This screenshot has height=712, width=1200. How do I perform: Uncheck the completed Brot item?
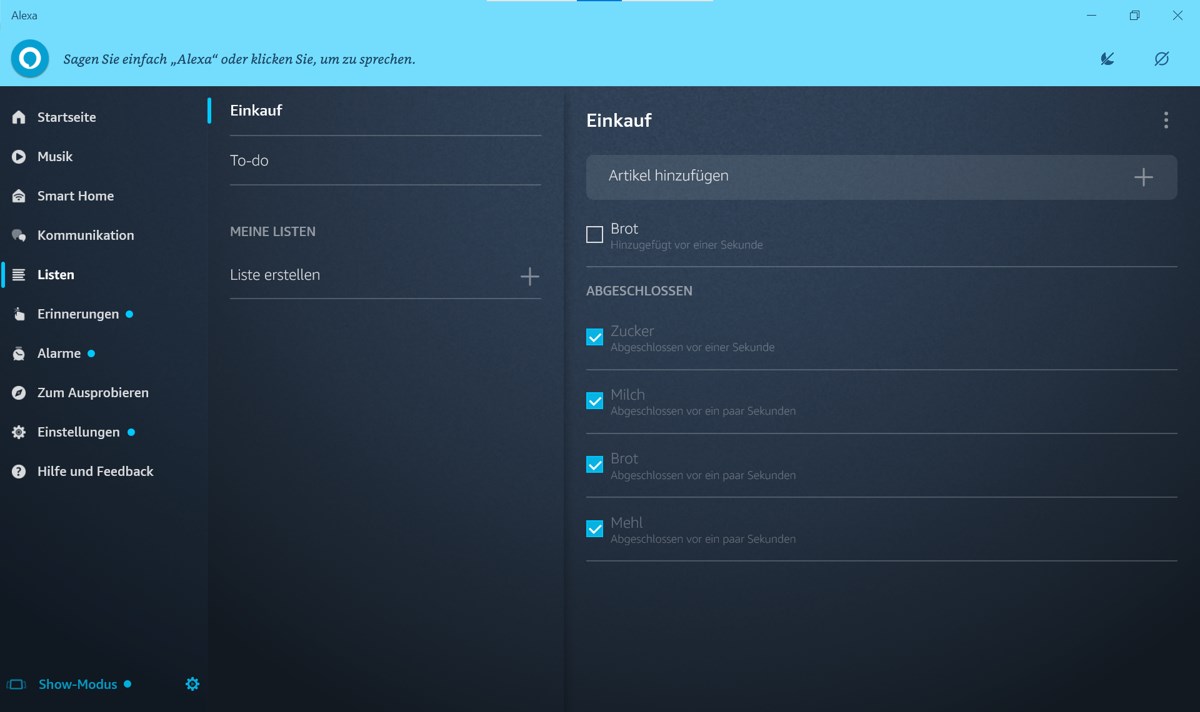(x=594, y=465)
